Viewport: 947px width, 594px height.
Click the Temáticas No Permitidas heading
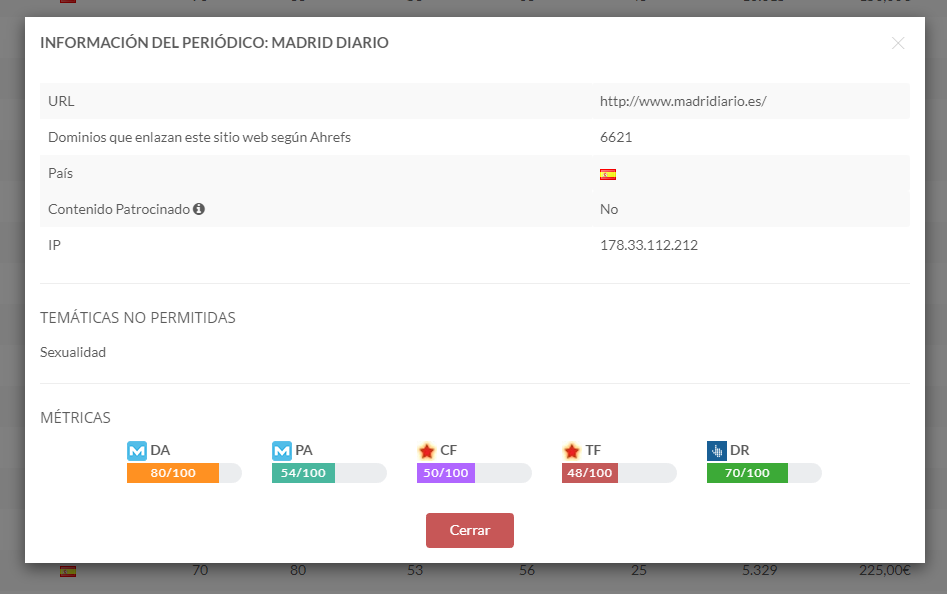point(138,318)
